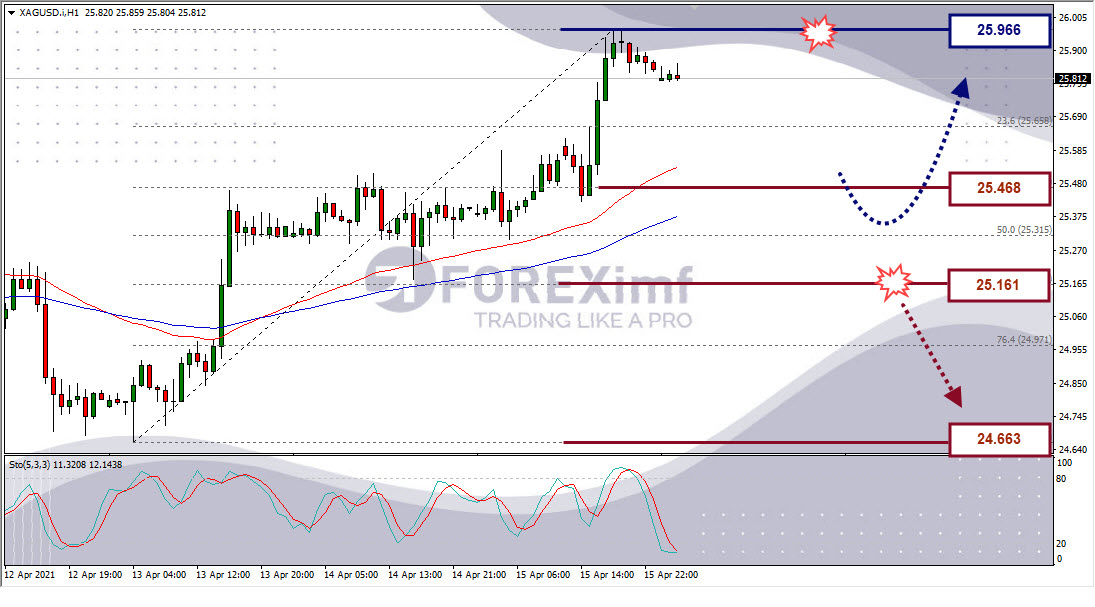Click the OHLC values 25.820 25.859 25.804 25.812
Viewport: 1095px width, 607px height.
click(x=145, y=13)
